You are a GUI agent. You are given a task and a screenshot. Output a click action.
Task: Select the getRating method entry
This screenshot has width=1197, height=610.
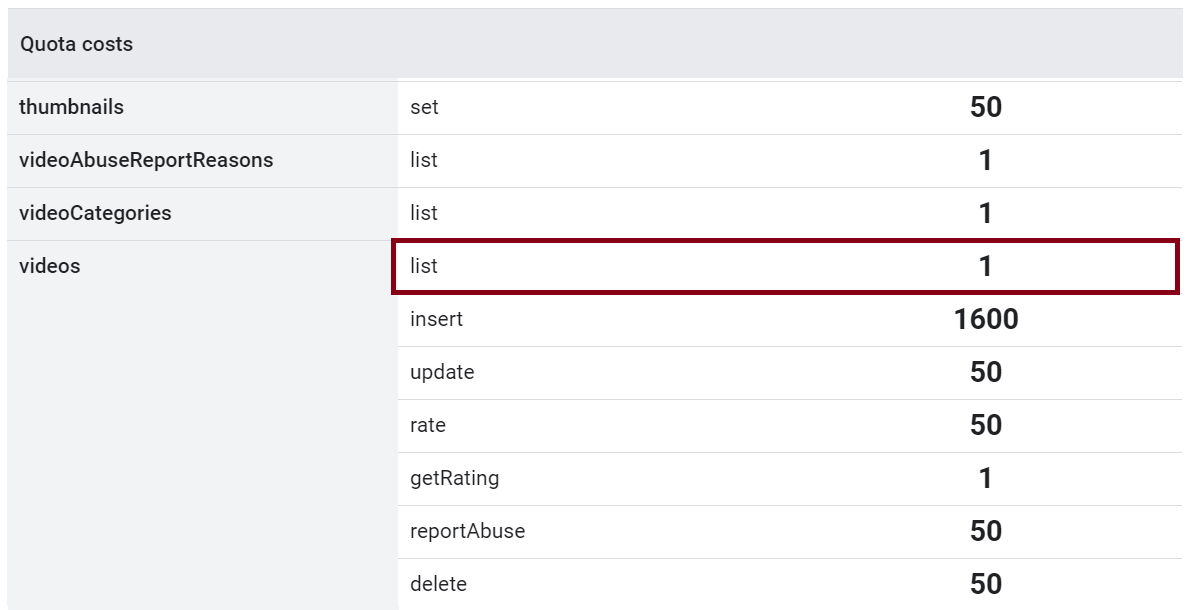click(x=454, y=478)
